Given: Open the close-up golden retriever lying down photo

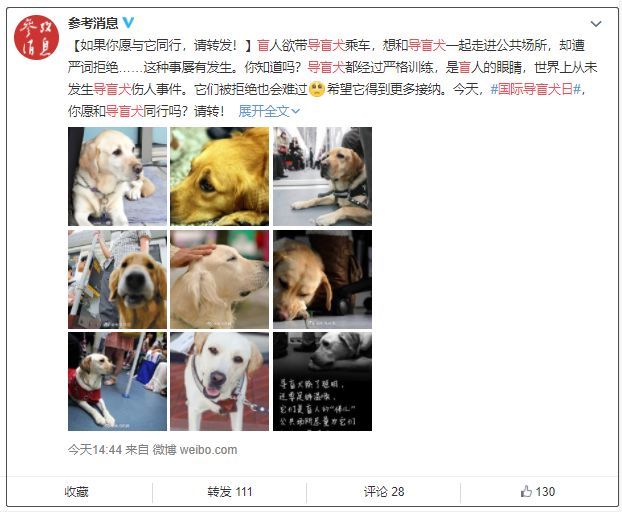Looking at the screenshot, I should click(219, 176).
